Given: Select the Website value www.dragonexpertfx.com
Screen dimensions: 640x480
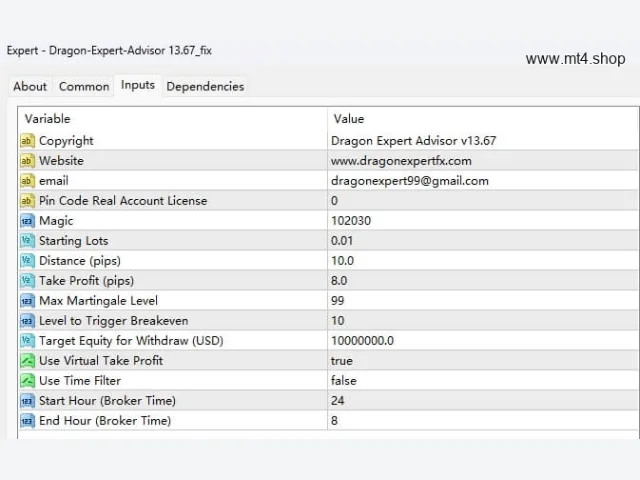Looking at the screenshot, I should pyautogui.click(x=401, y=161).
